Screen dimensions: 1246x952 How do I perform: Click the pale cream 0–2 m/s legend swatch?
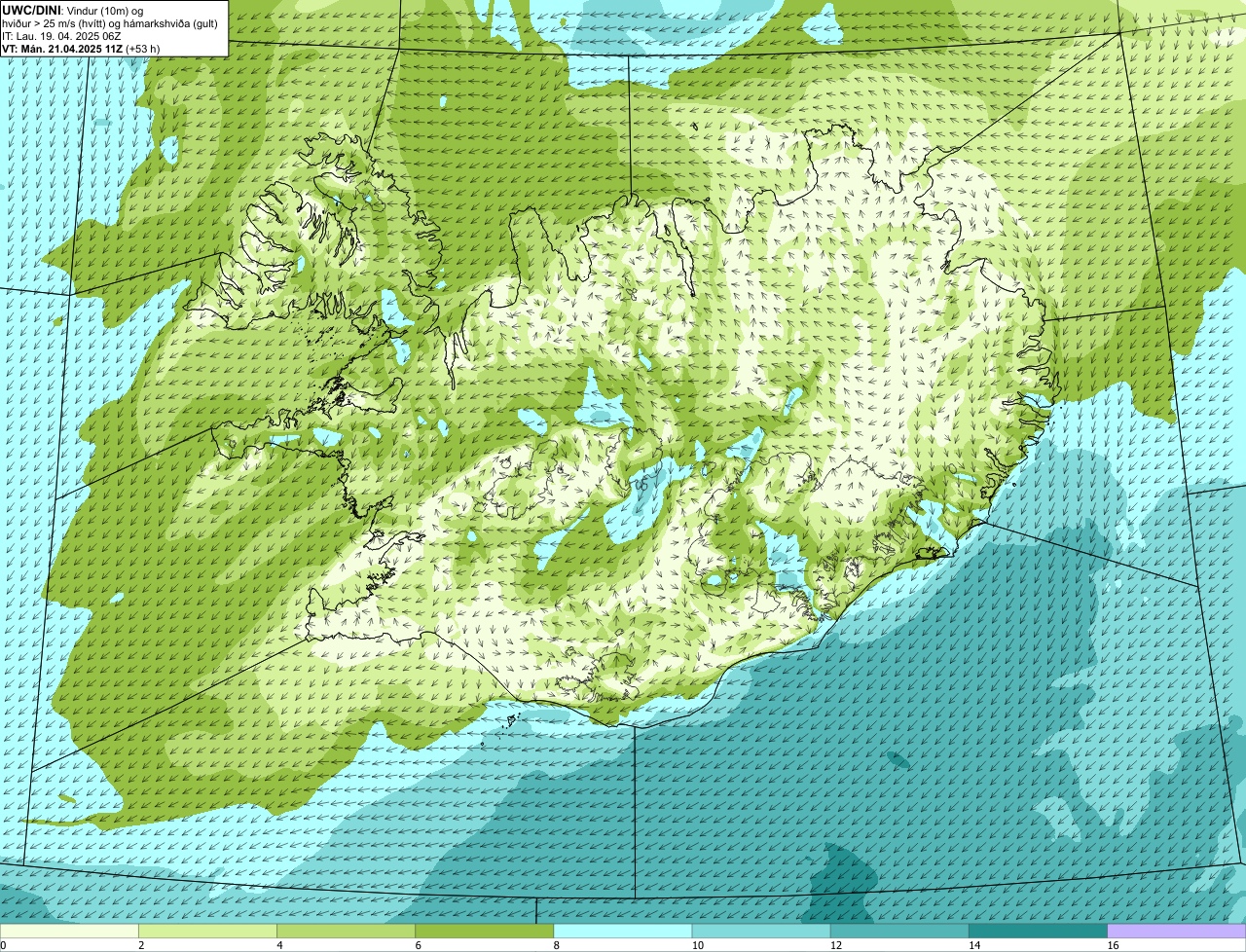pos(69,931)
